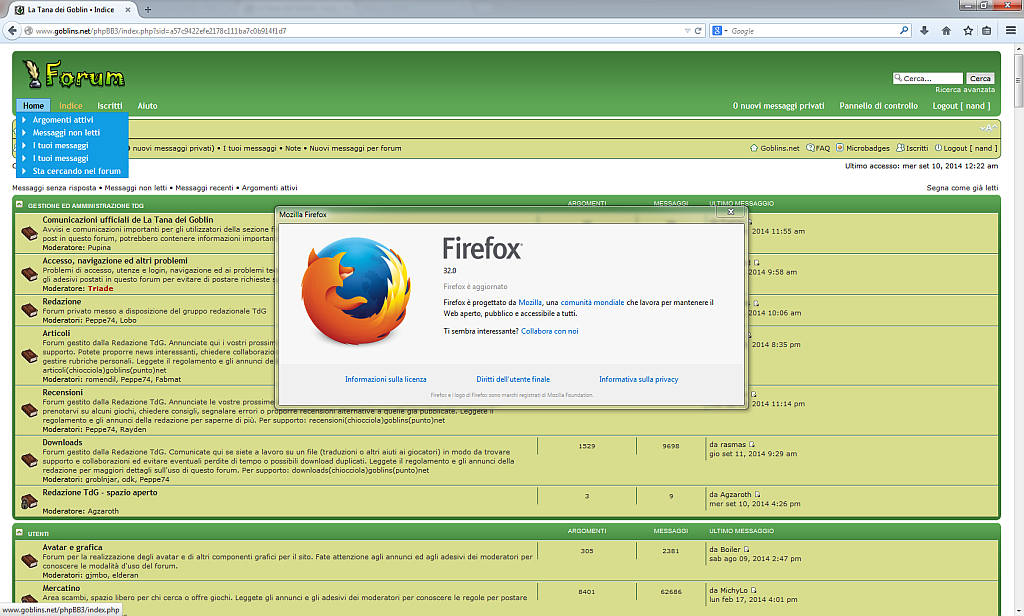
Task: Open Pannello di controllo
Action: 878,106
